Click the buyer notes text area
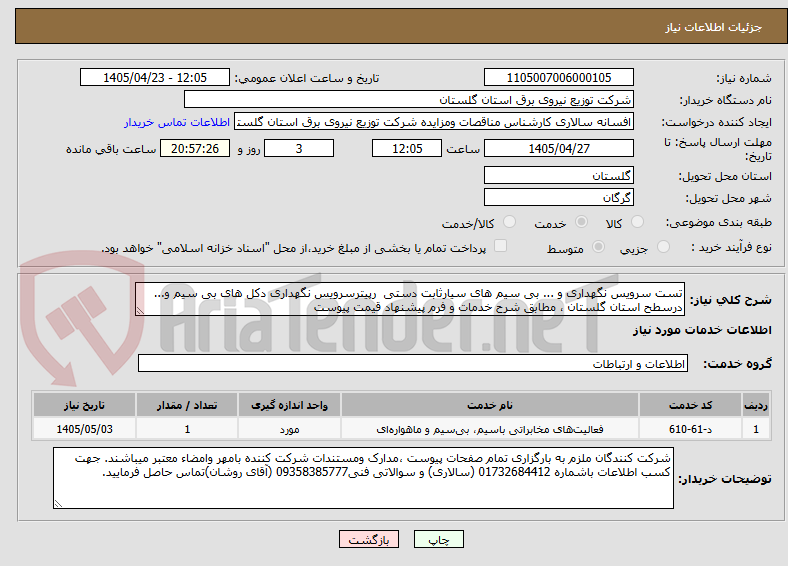This screenshot has height=566, width=788. coord(363,478)
